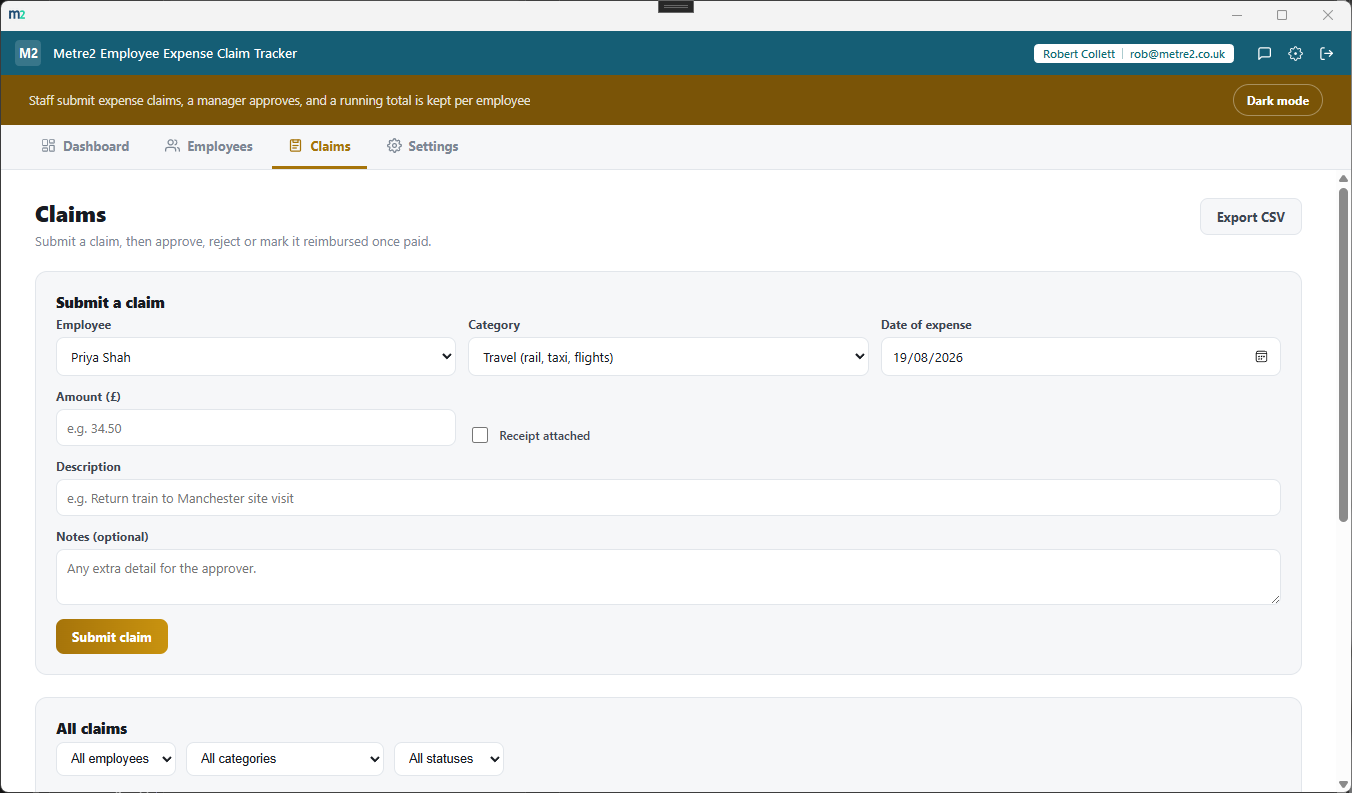Image resolution: width=1352 pixels, height=793 pixels.
Task: Open the feedback chat icon
Action: (x=1264, y=54)
